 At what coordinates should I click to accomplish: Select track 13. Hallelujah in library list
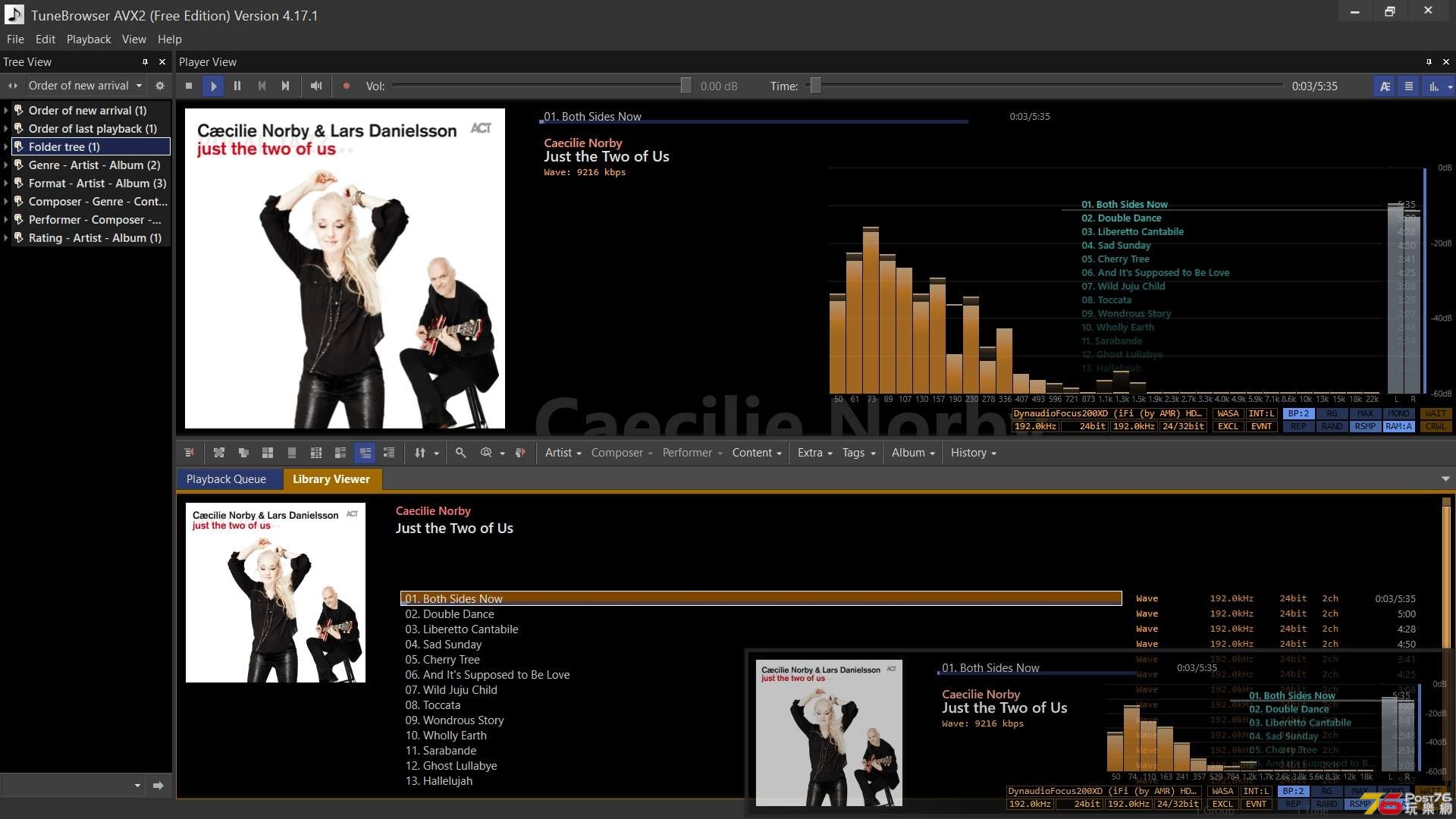[x=761, y=781]
